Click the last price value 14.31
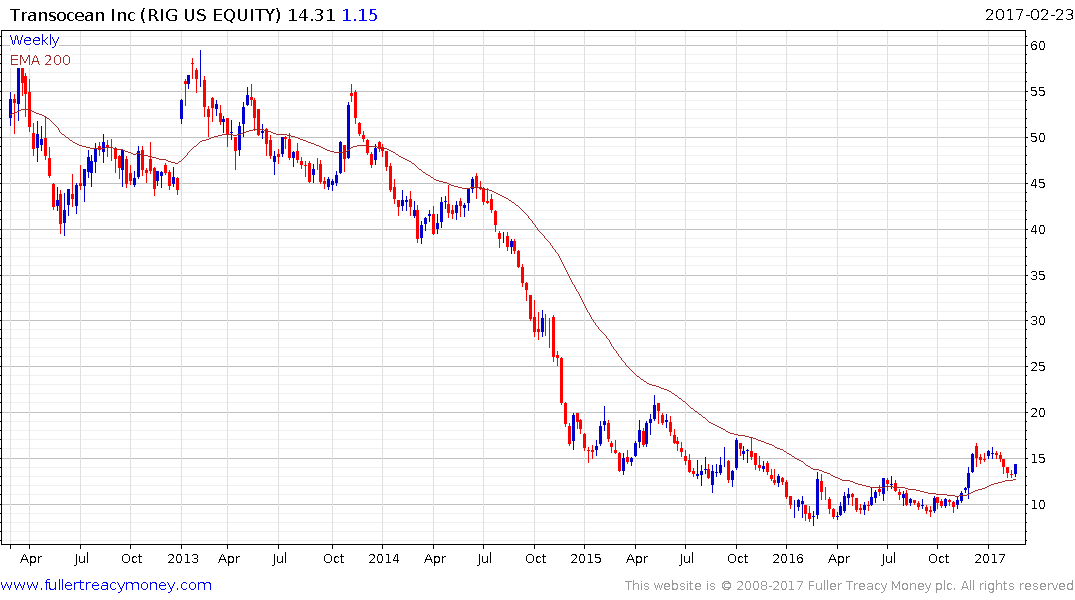Viewport: 1075px width, 600px height. tap(311, 14)
